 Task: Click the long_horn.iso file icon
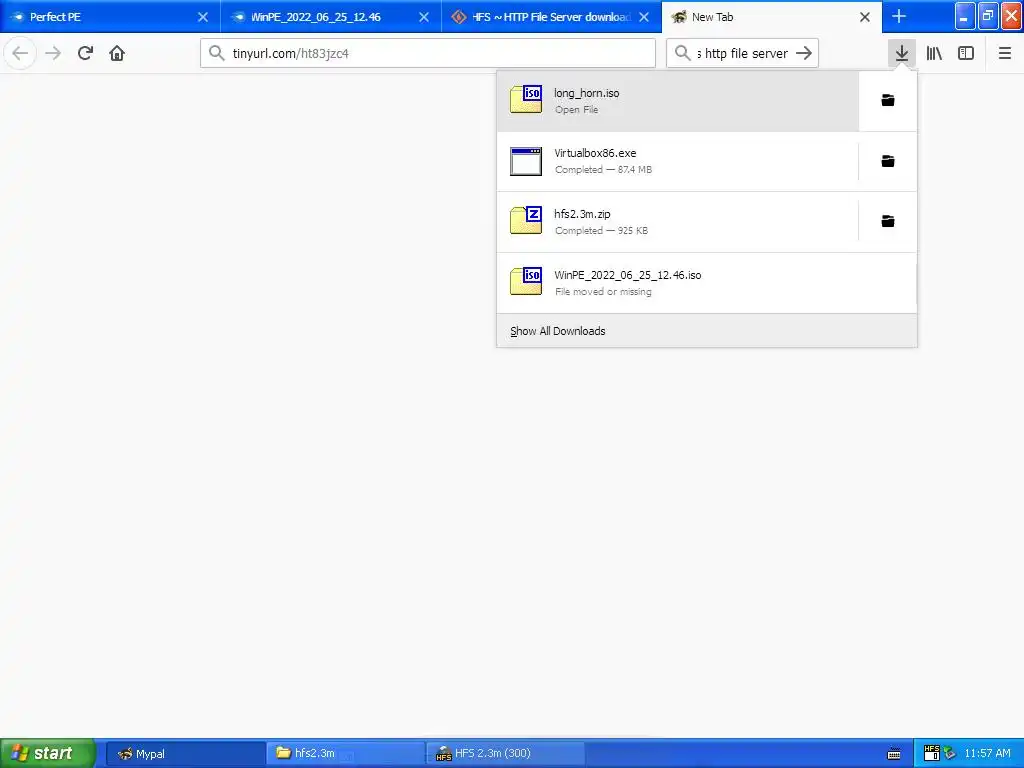point(526,99)
